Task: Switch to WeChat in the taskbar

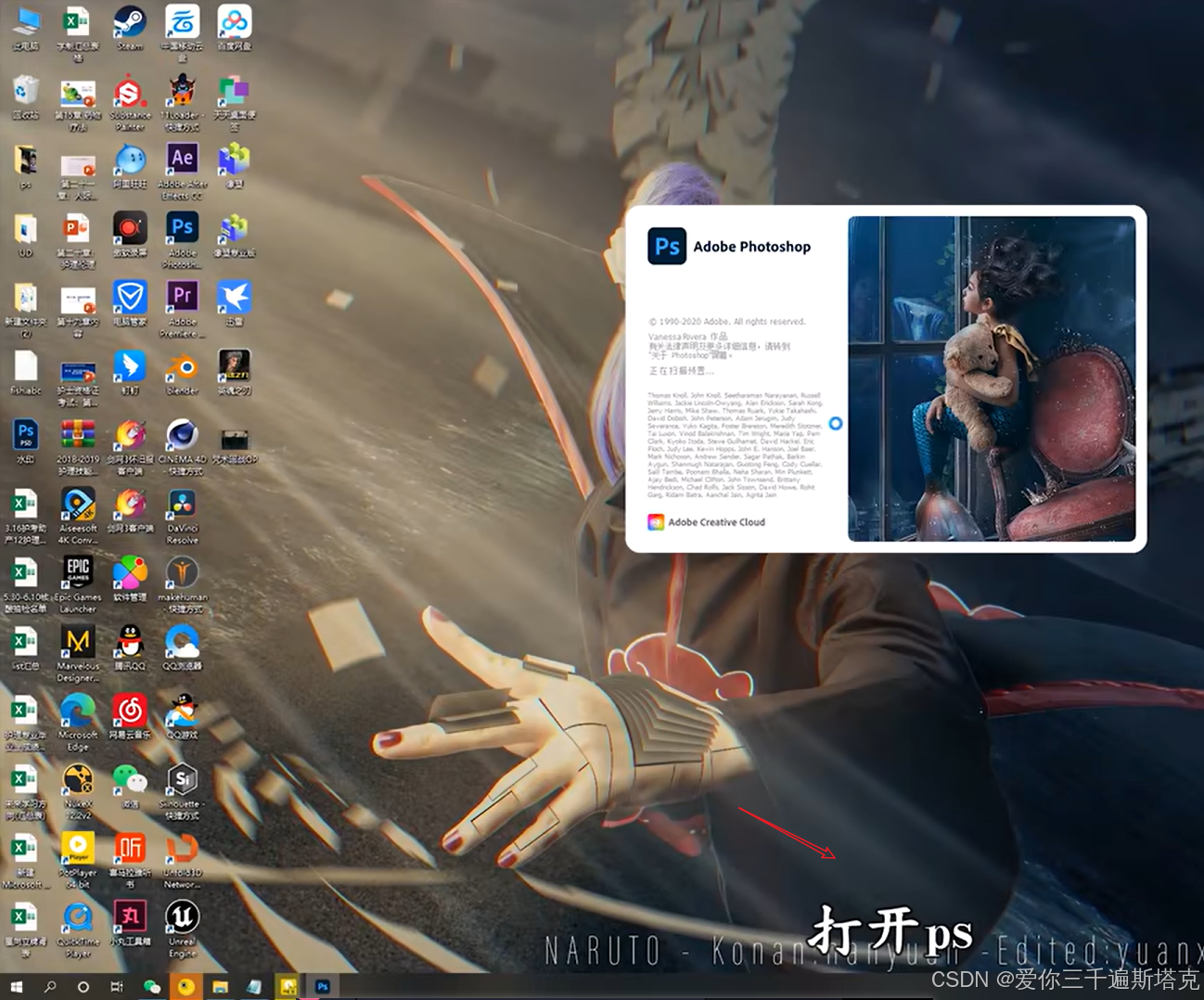Action: (x=151, y=986)
